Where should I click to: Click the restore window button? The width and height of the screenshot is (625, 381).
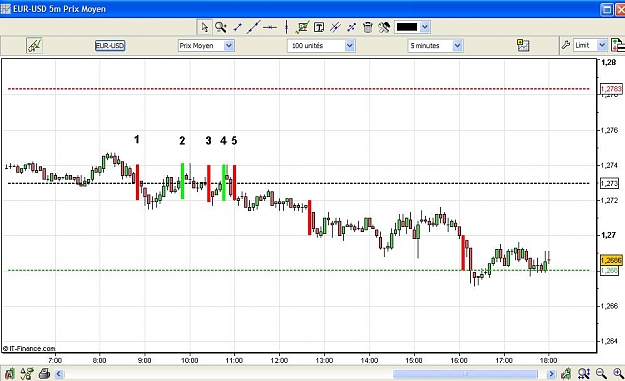pos(607,9)
